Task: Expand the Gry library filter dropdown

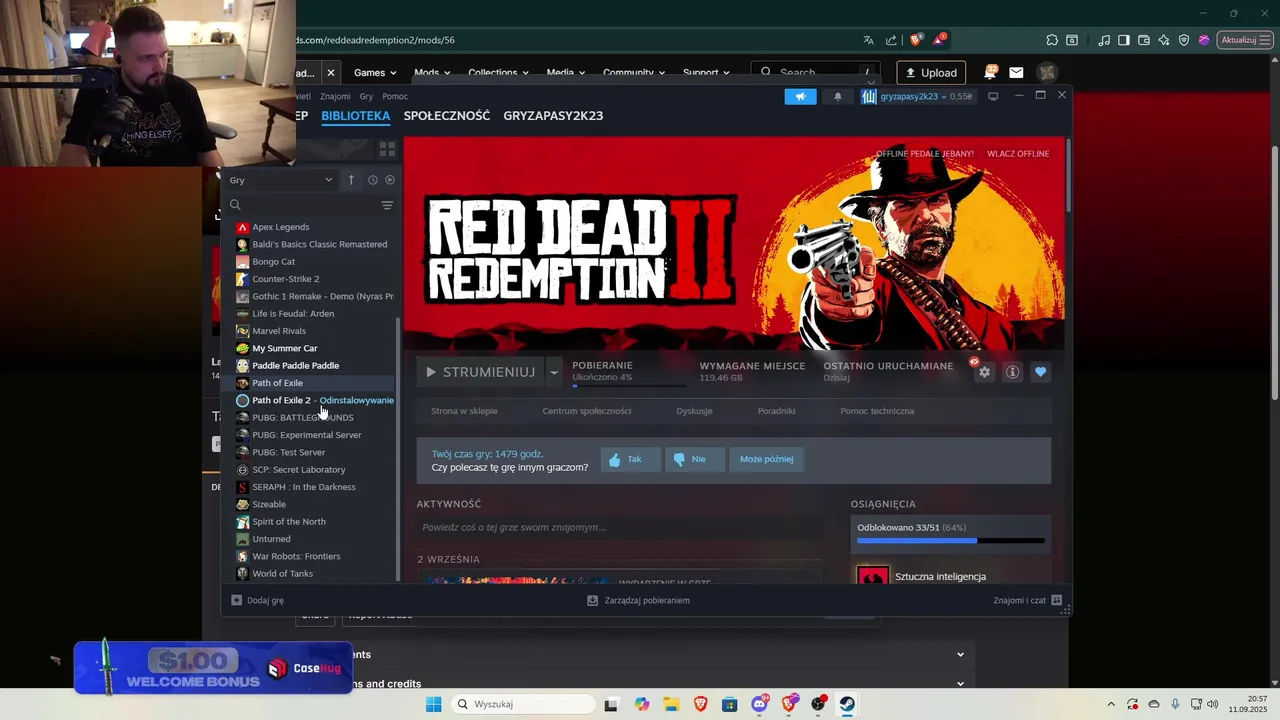Action: click(x=281, y=180)
